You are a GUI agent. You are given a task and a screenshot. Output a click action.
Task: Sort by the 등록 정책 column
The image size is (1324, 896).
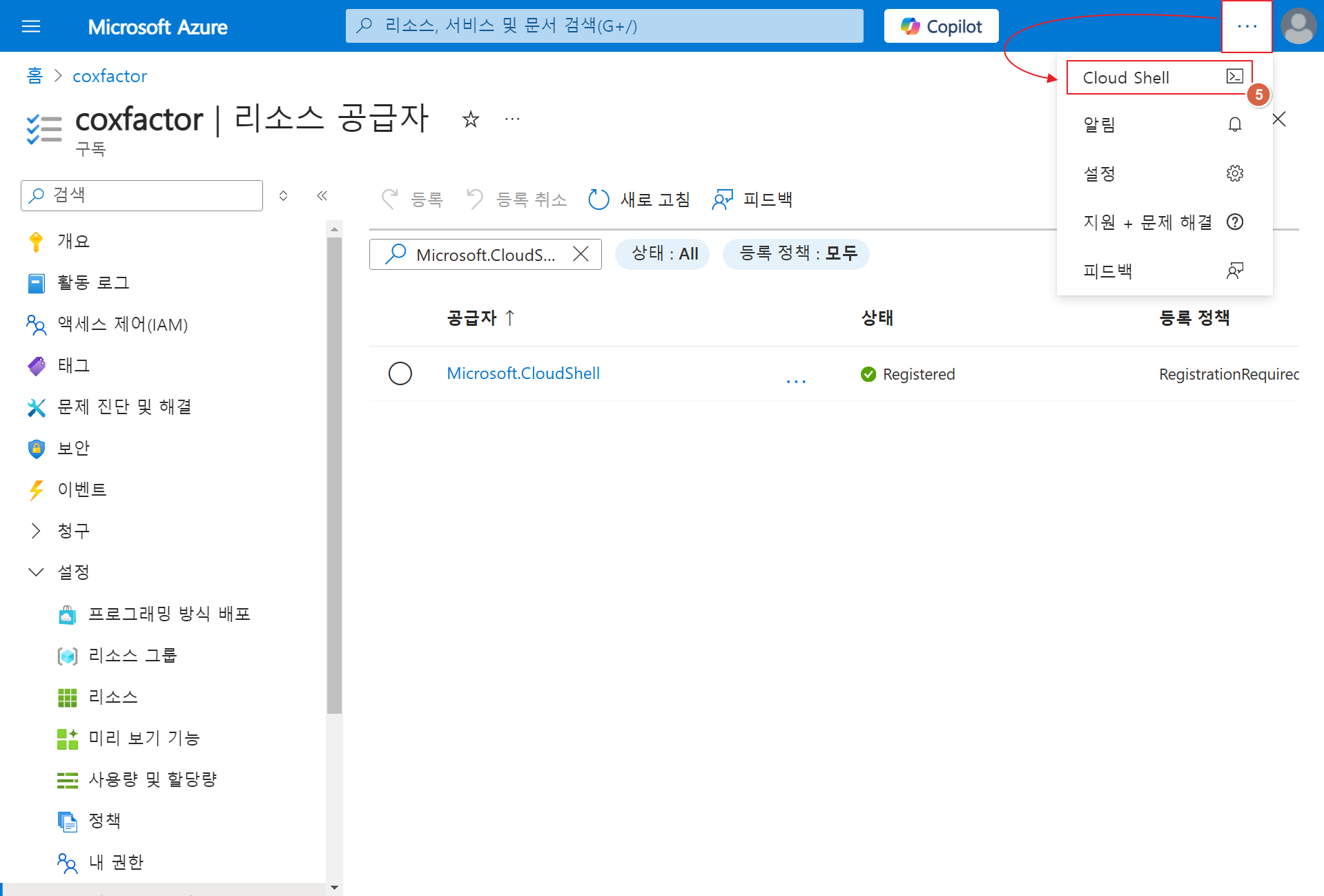tap(1194, 318)
